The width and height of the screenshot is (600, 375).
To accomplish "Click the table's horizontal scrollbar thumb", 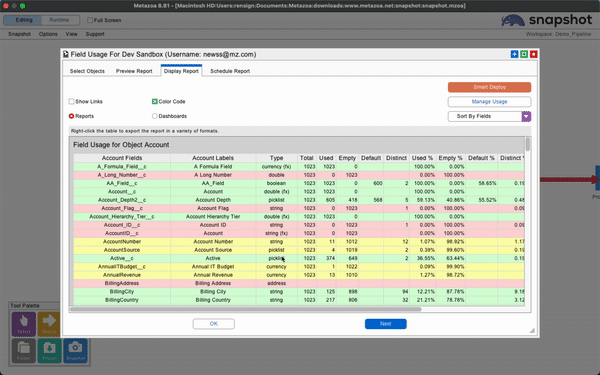I will 245,309.
